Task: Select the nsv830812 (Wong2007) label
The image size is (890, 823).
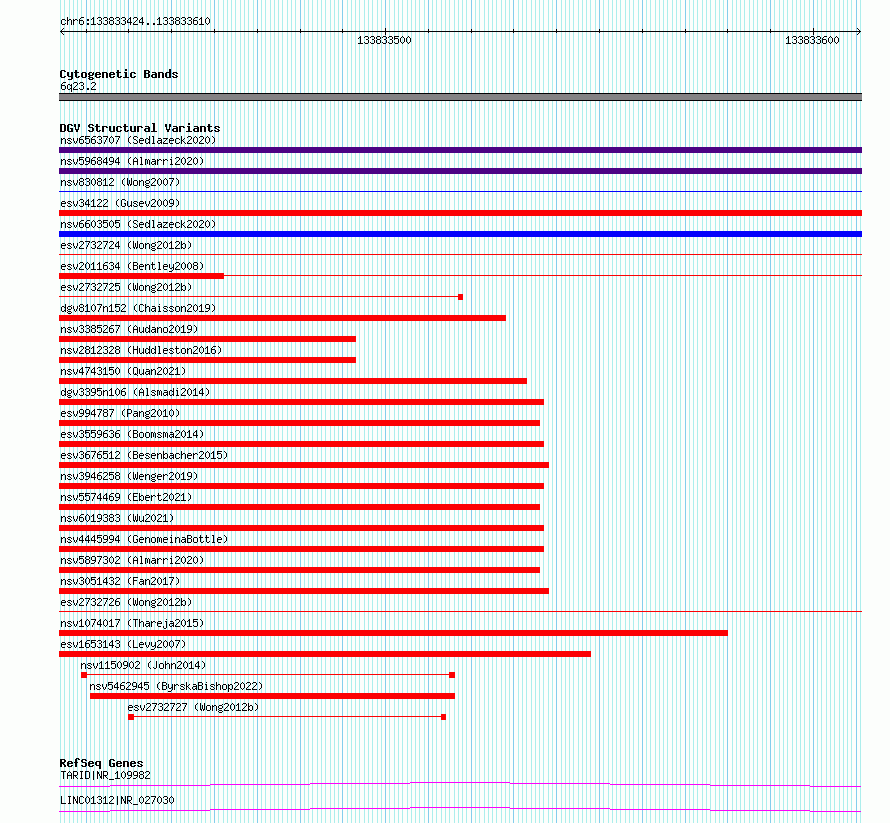Action: click(x=120, y=182)
